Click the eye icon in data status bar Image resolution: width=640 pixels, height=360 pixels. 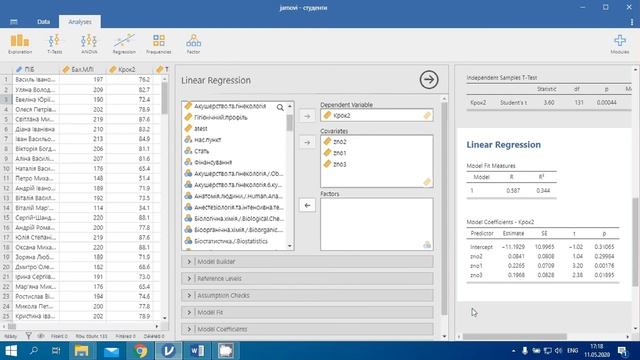41,336
